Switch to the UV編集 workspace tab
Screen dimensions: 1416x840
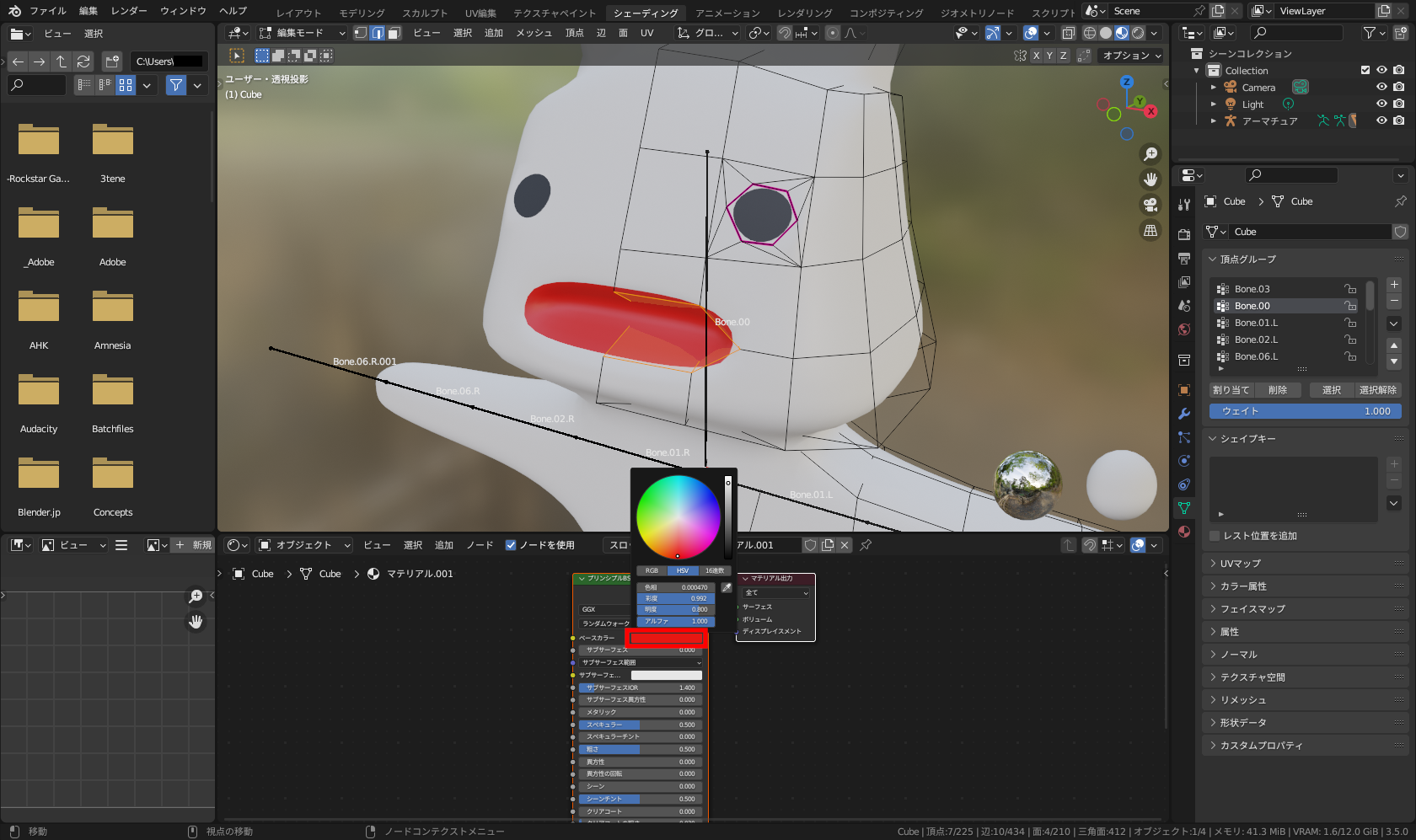(x=480, y=13)
